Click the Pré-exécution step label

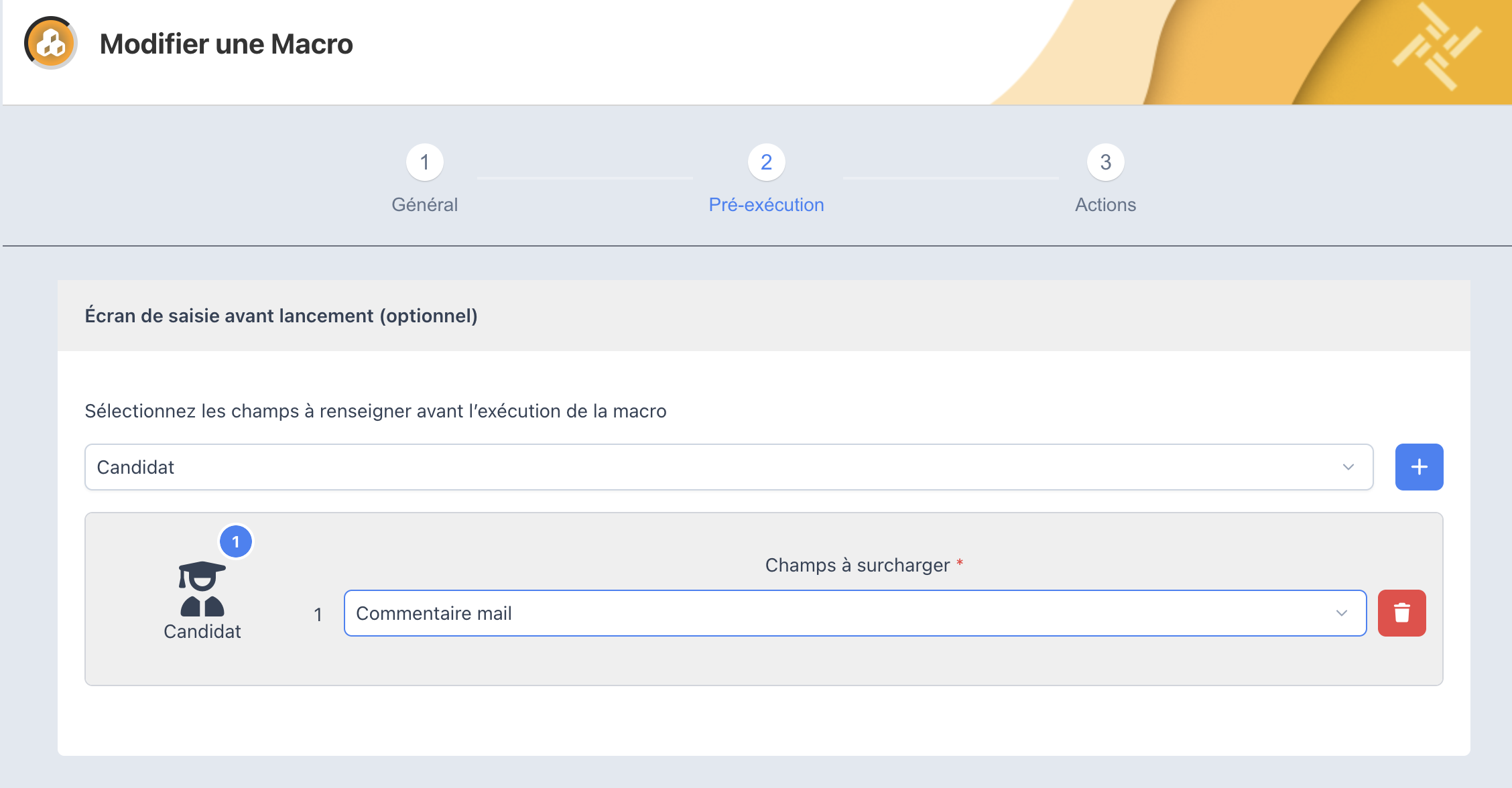pos(767,205)
